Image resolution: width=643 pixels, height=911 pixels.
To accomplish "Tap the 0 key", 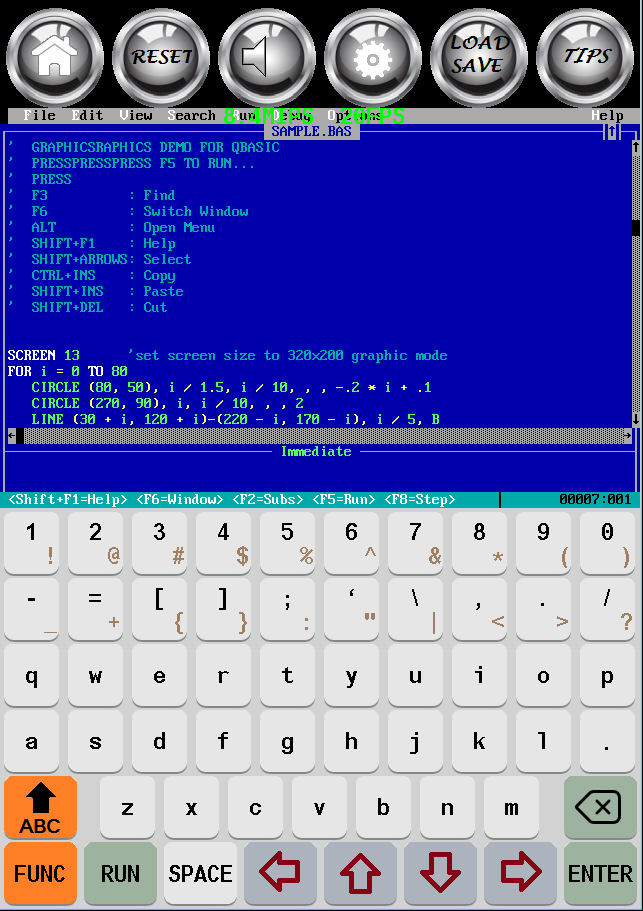I will (x=607, y=543).
